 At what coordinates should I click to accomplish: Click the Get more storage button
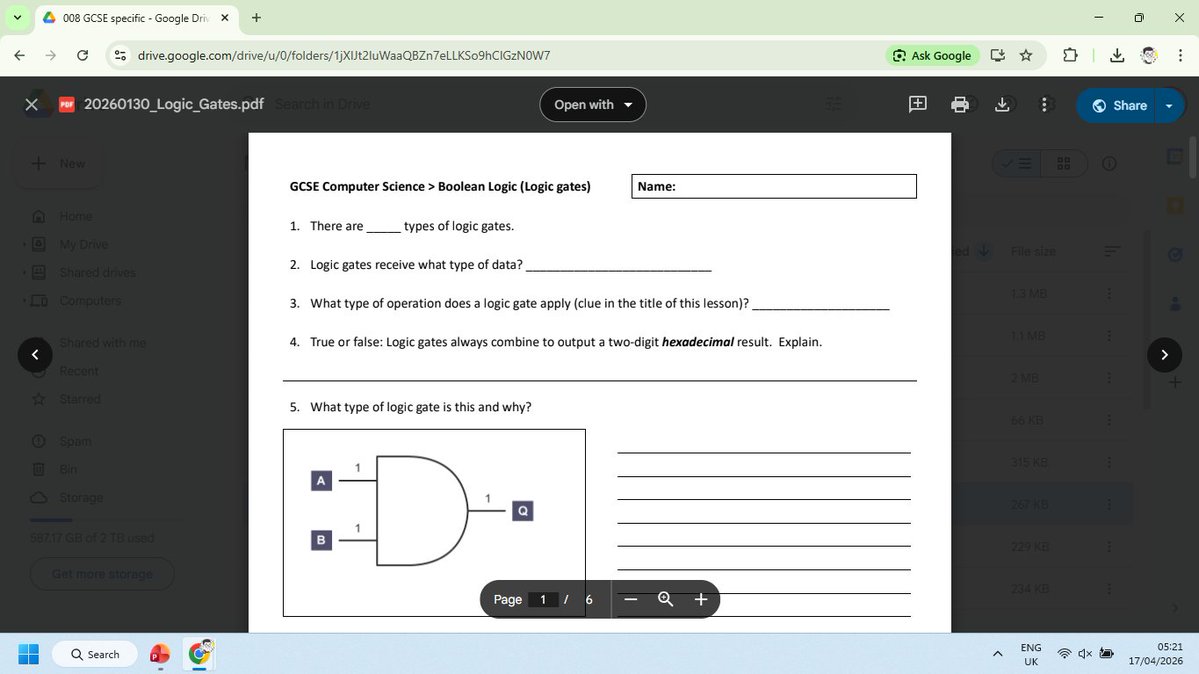coord(102,574)
